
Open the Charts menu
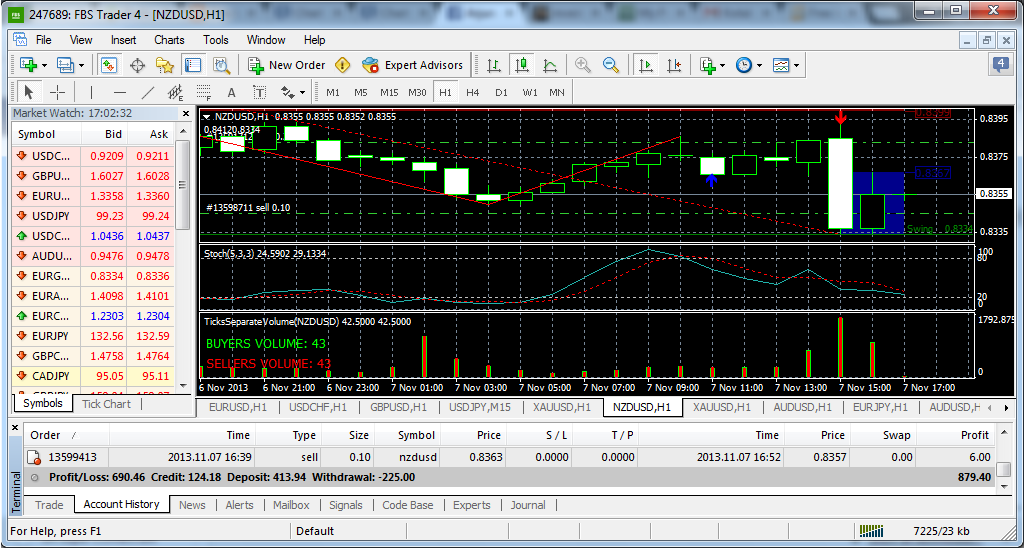pyautogui.click(x=169, y=40)
